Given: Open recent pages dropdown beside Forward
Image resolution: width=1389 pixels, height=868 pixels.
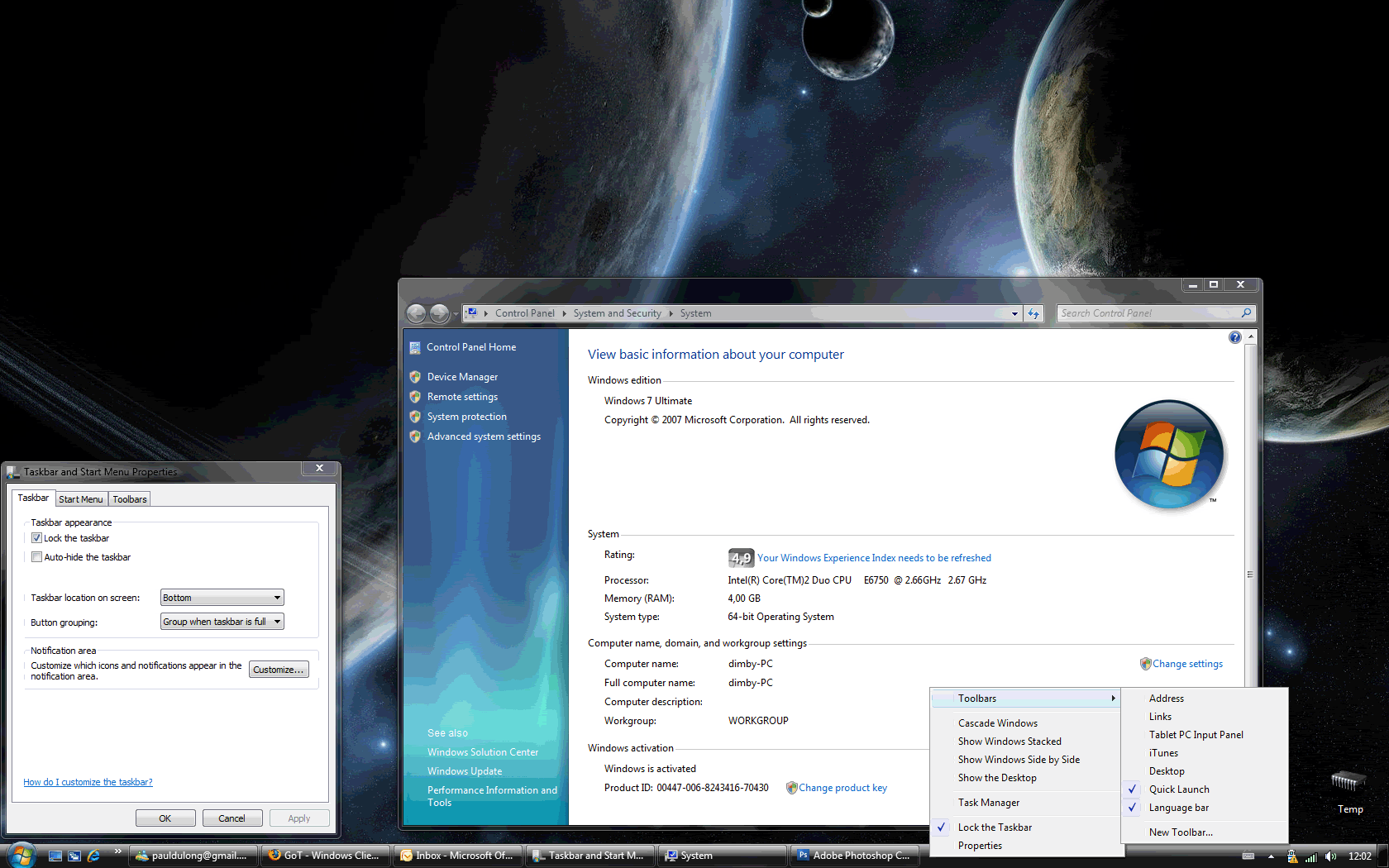Looking at the screenshot, I should tap(456, 314).
